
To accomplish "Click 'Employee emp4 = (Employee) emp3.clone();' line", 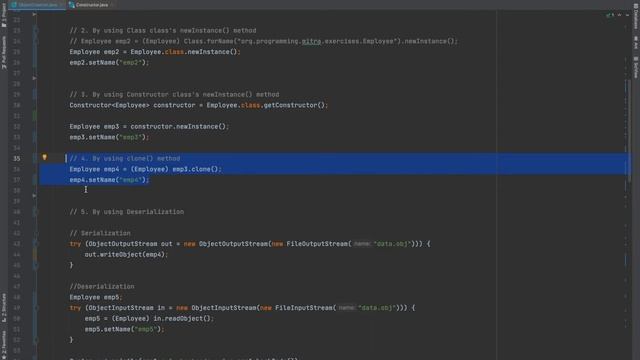I will (145, 169).
